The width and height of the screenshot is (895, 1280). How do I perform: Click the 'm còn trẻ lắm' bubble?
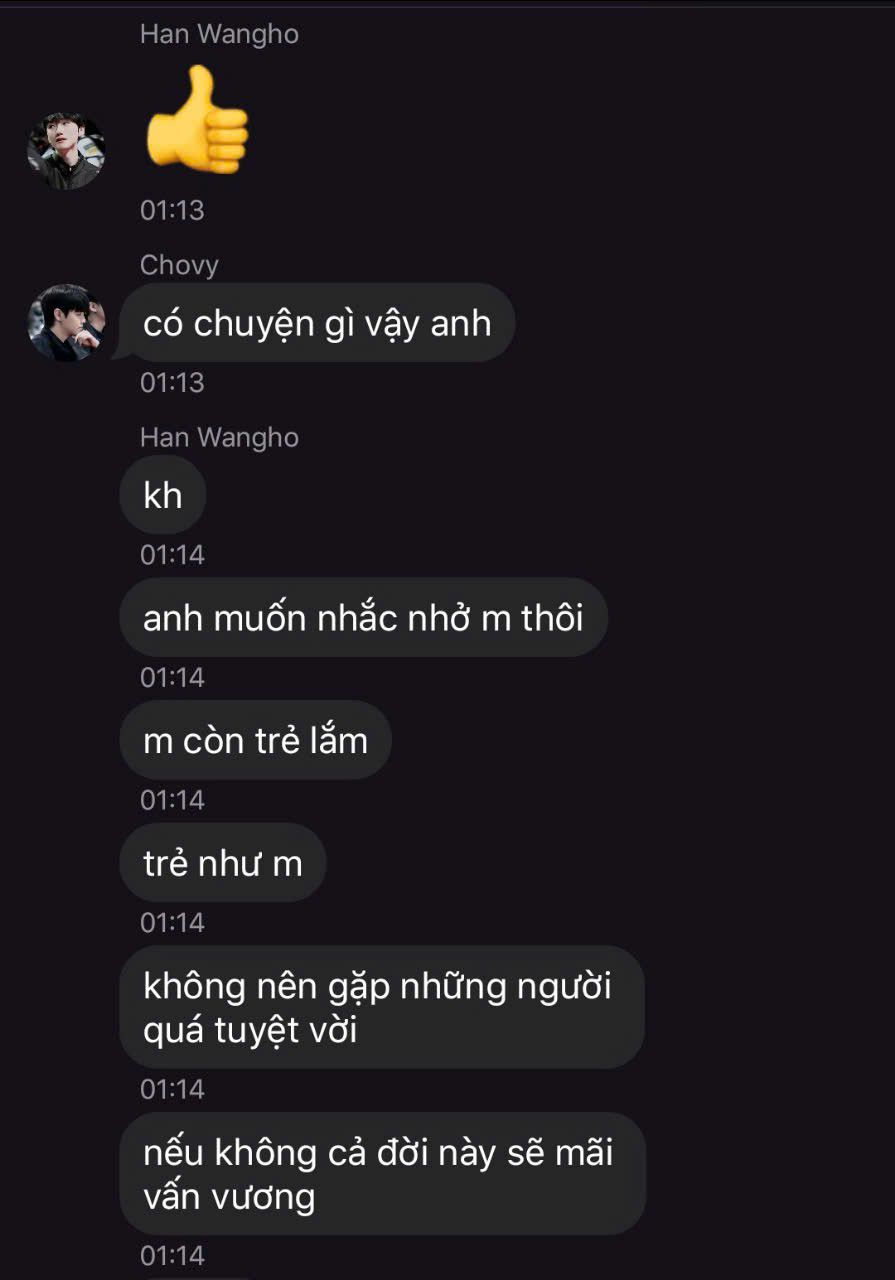pos(255,741)
